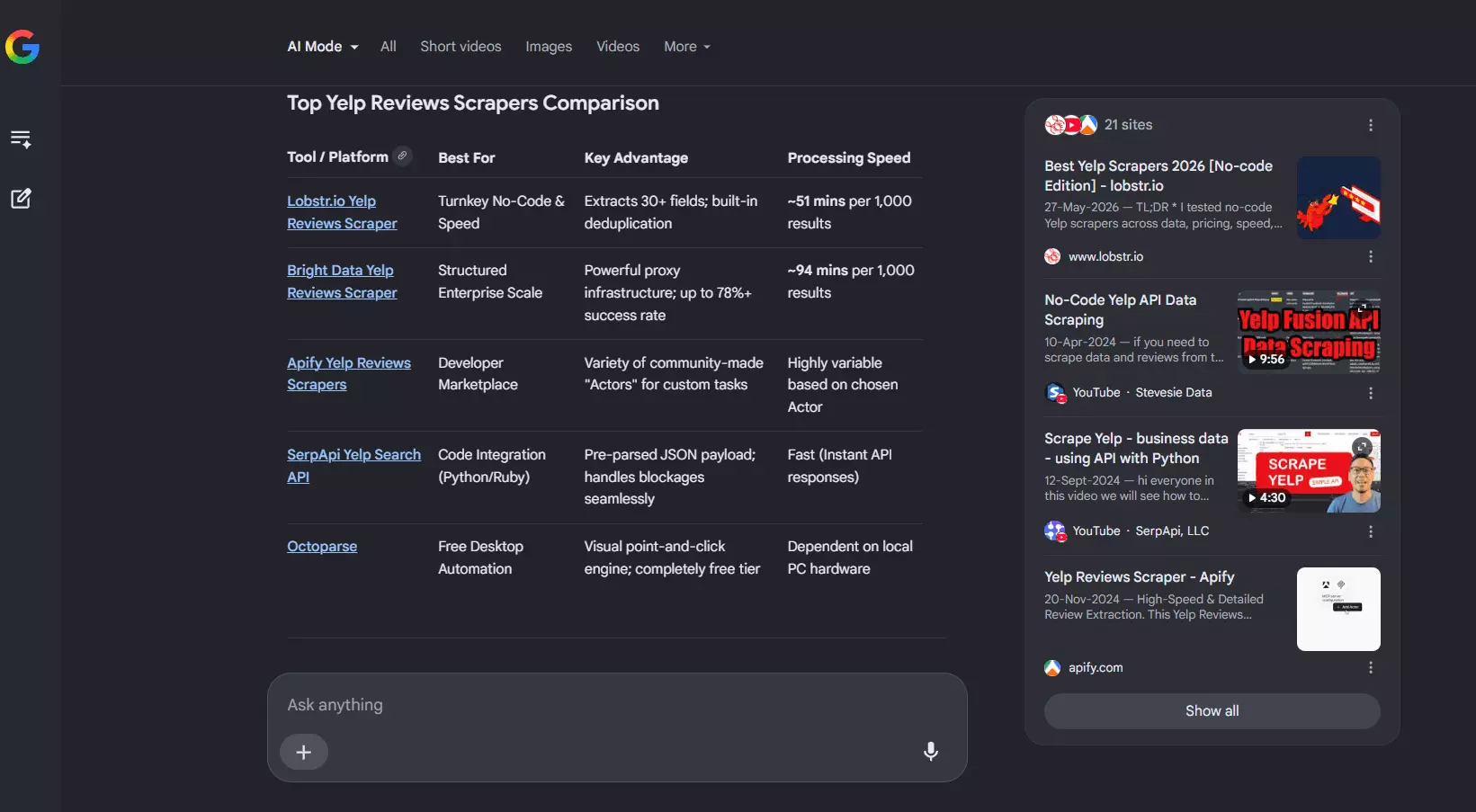Open options for the Stevesie Data YouTube source

click(x=1371, y=393)
